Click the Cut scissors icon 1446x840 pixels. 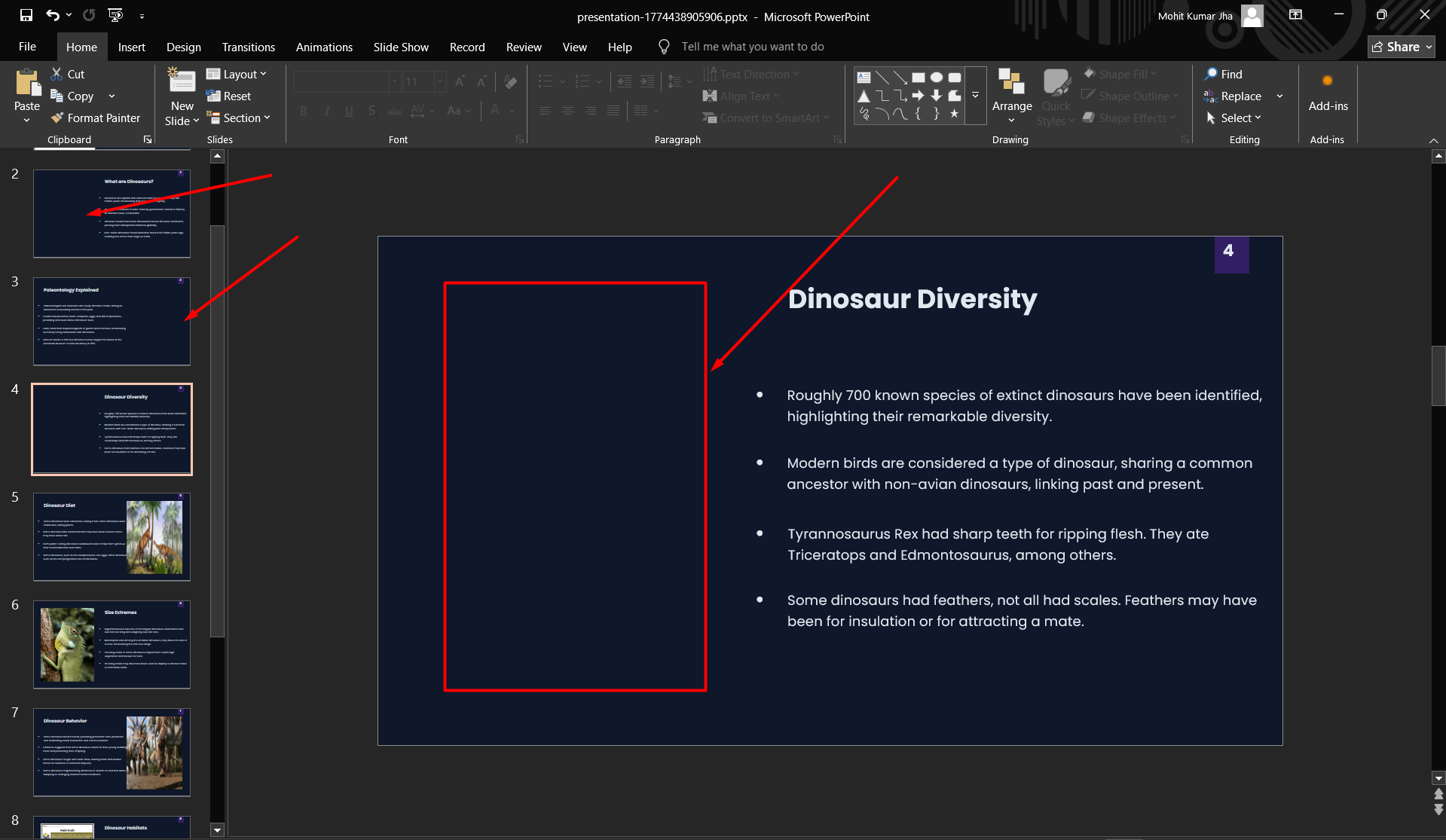click(x=57, y=74)
